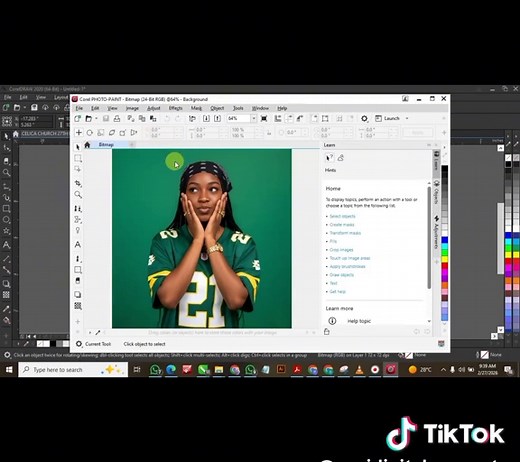The height and width of the screenshot is (462, 520).
Task: Open Microsoft Edge from the taskbar
Action: pos(171,370)
